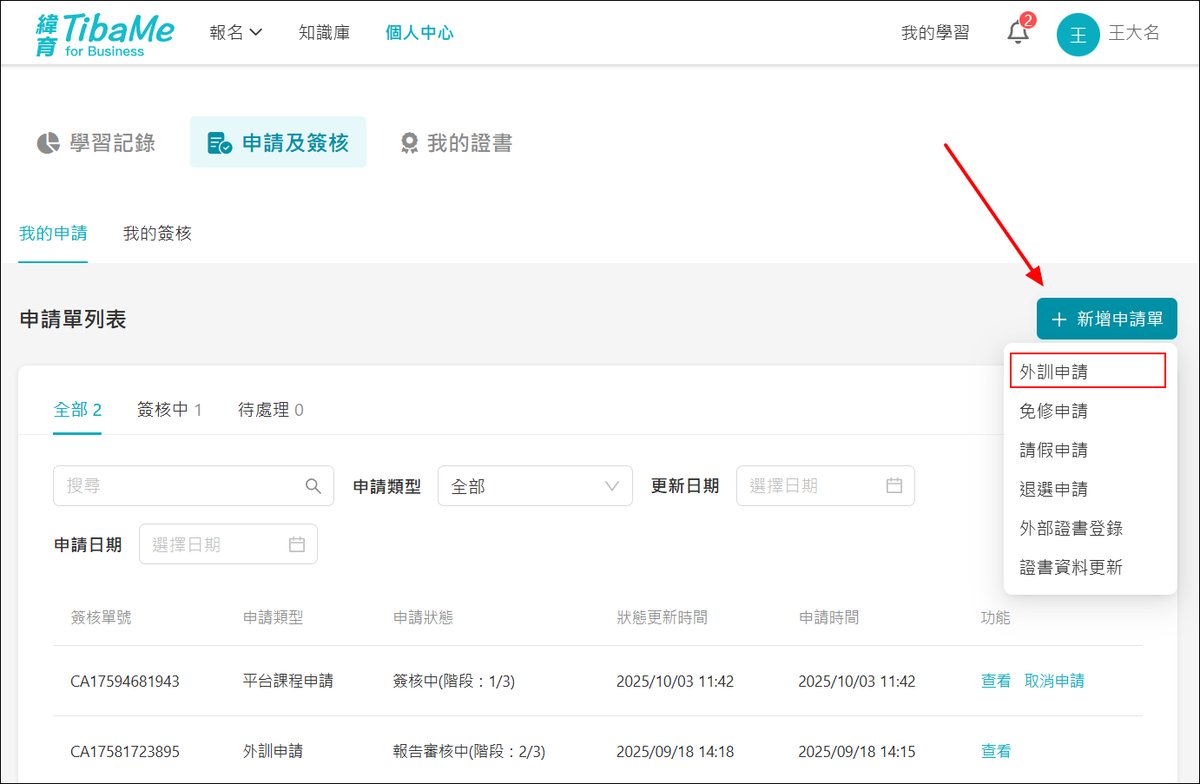Open the 更新日期 calendar icon
Screen dimensions: 1200x784
894,486
